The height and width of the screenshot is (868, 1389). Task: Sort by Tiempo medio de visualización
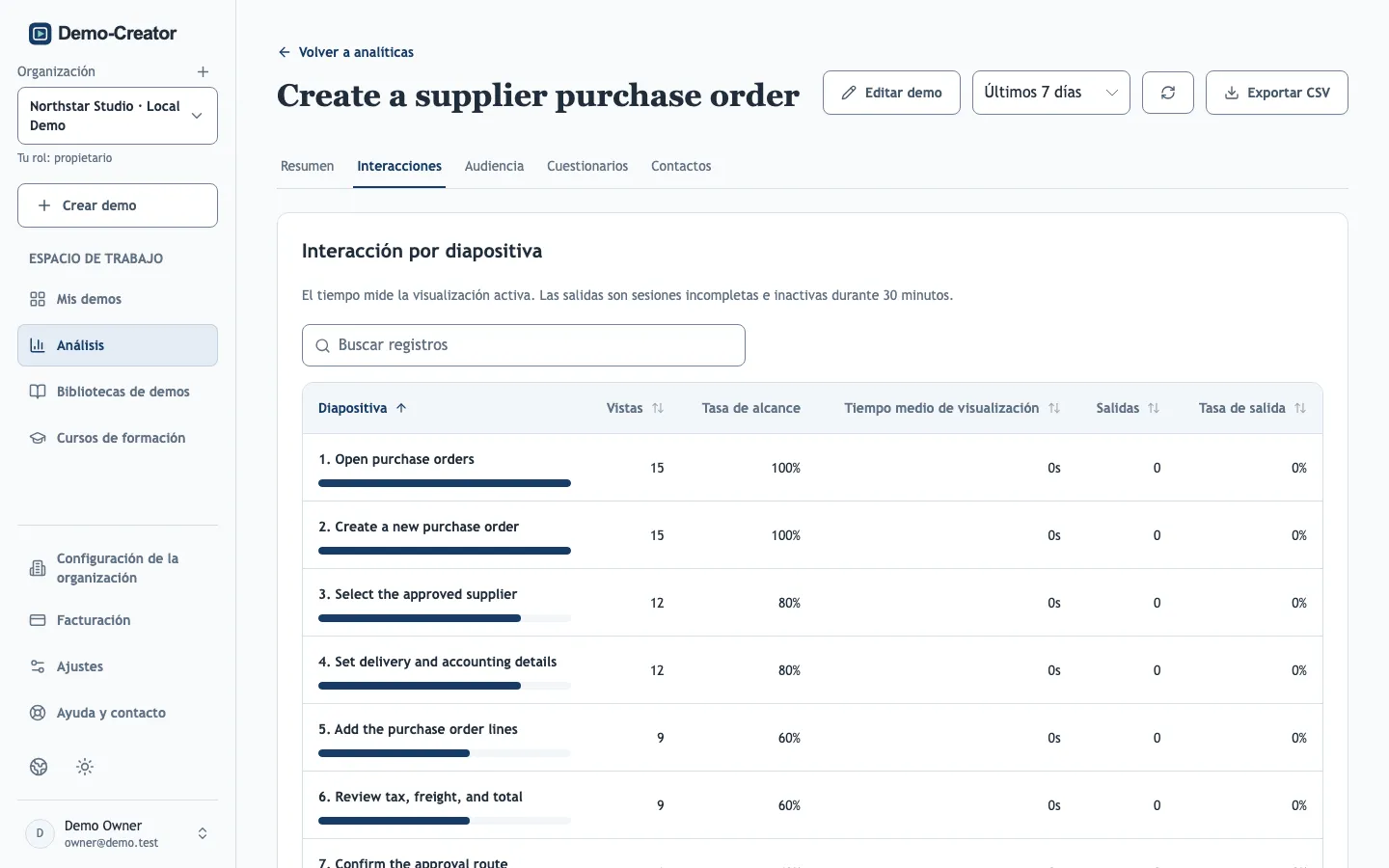point(952,408)
